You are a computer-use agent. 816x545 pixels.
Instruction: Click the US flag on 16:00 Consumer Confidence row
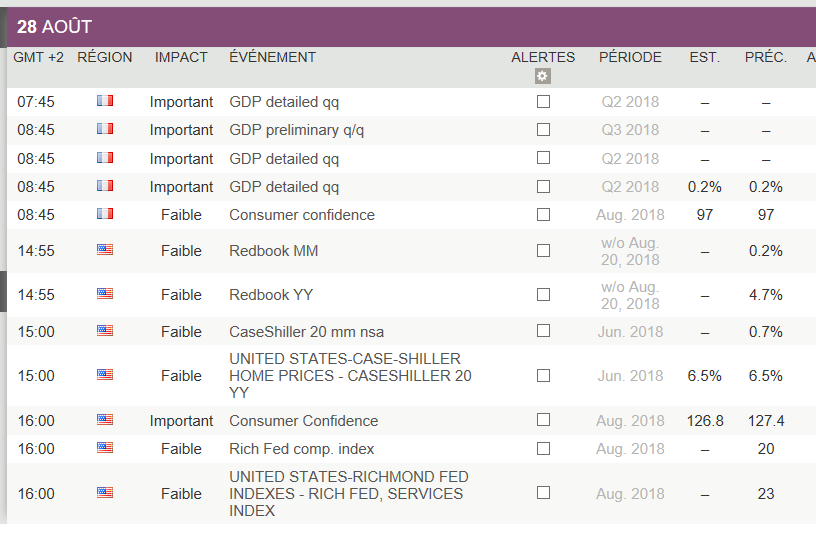pyautogui.click(x=105, y=420)
